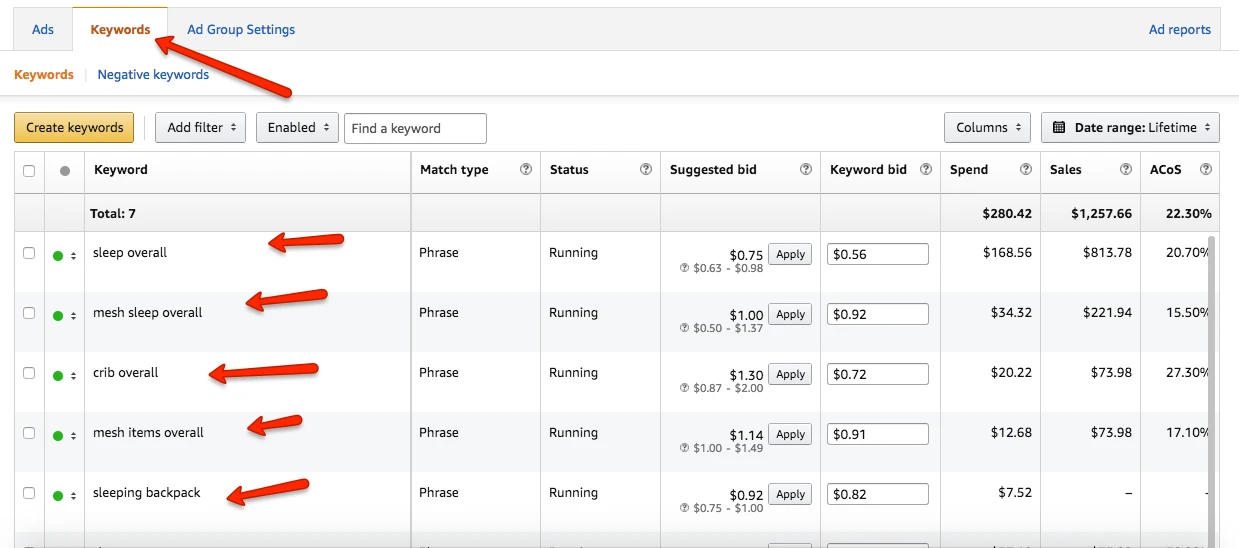Apply the $0.75 suggested bid
Screen dimensions: 1239x548
[x=790, y=254]
